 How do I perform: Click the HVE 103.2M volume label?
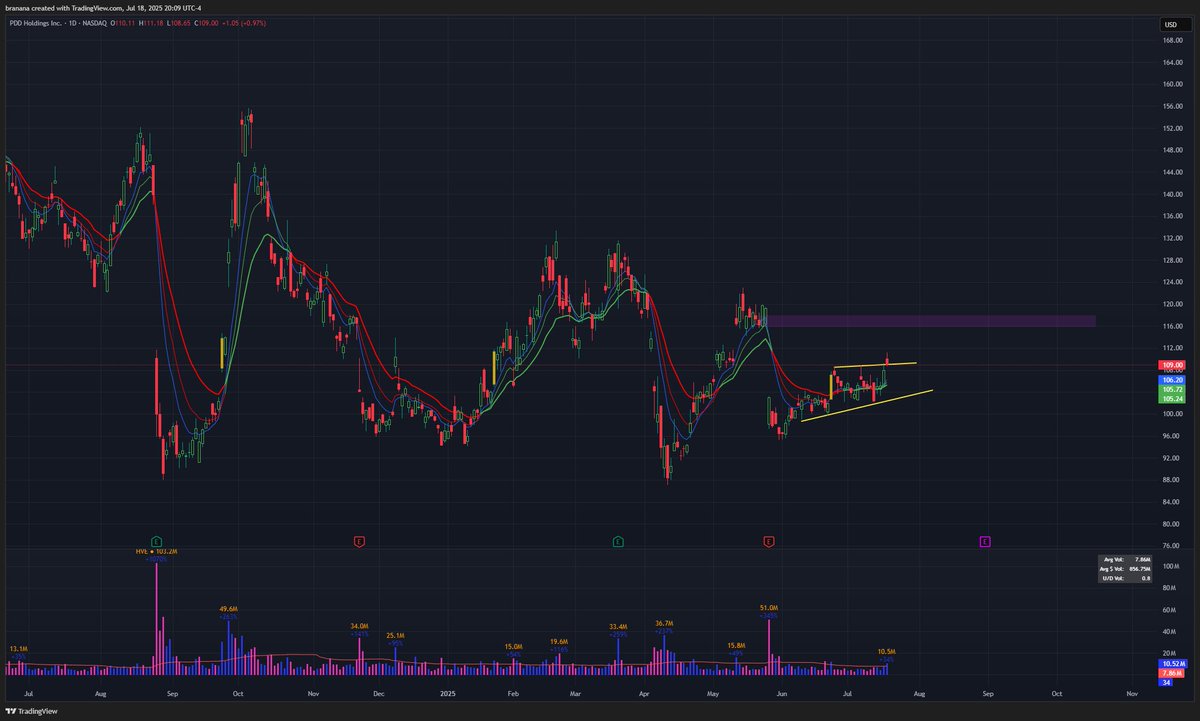tap(157, 551)
